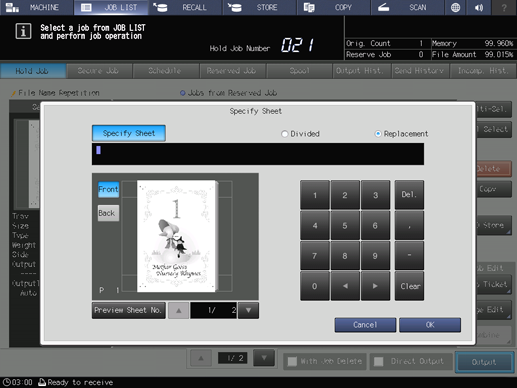Click the information icon next to message

click(23, 31)
